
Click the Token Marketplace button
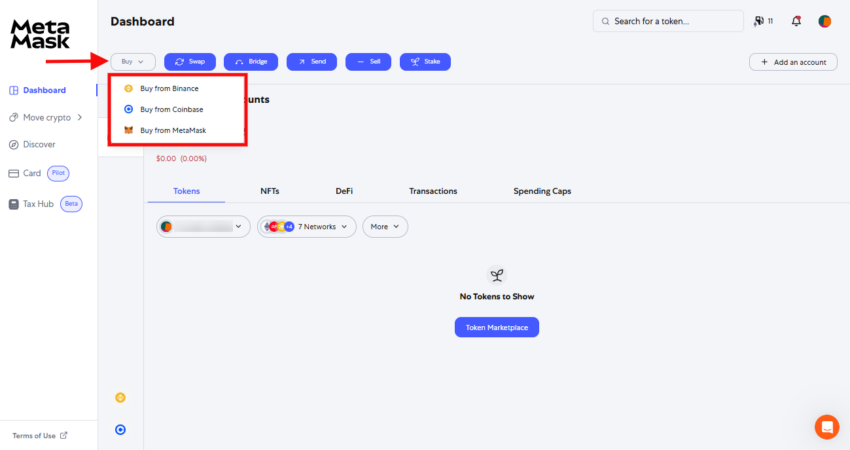coord(497,327)
